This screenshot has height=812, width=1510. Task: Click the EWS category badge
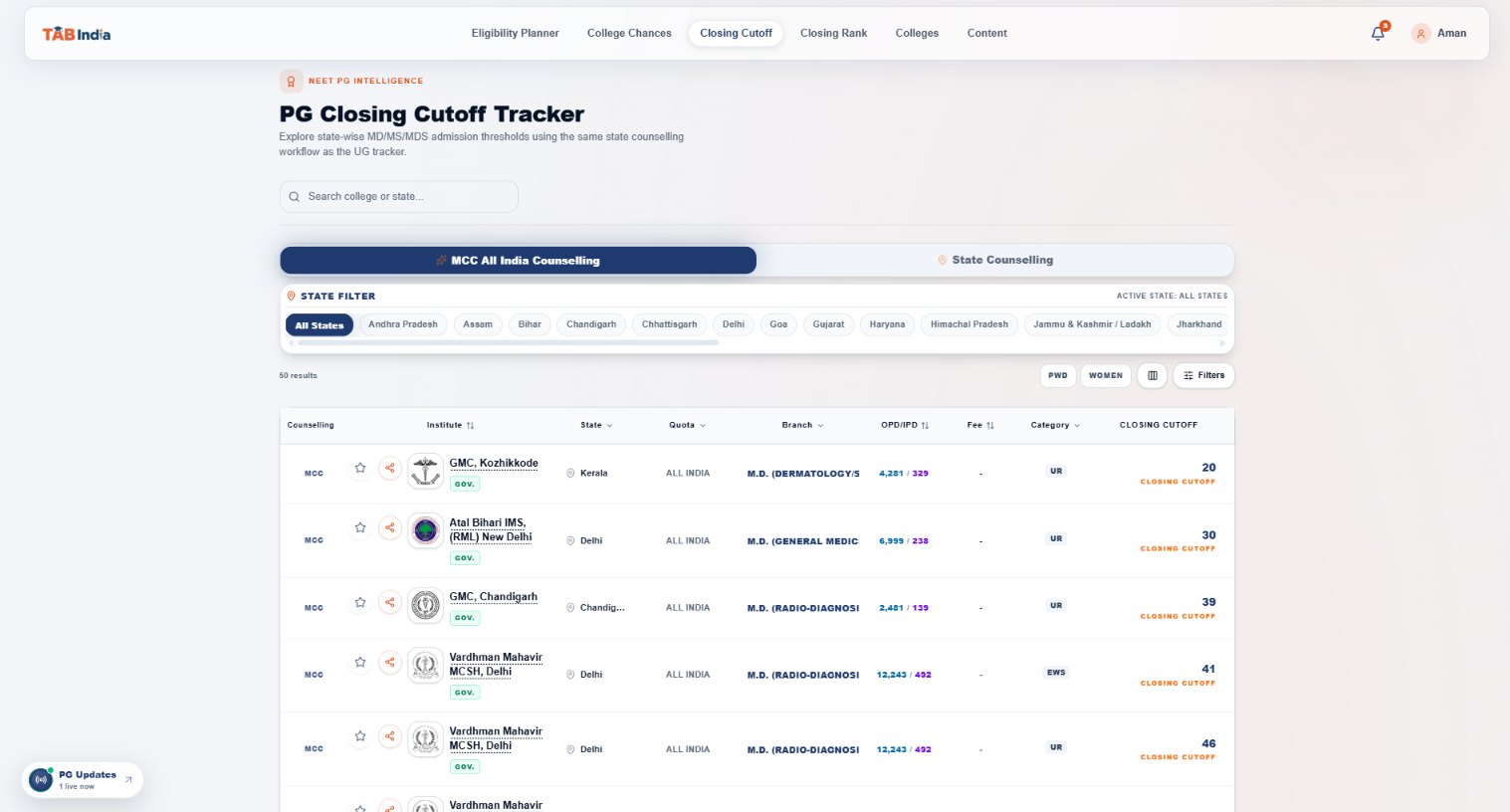(1056, 673)
